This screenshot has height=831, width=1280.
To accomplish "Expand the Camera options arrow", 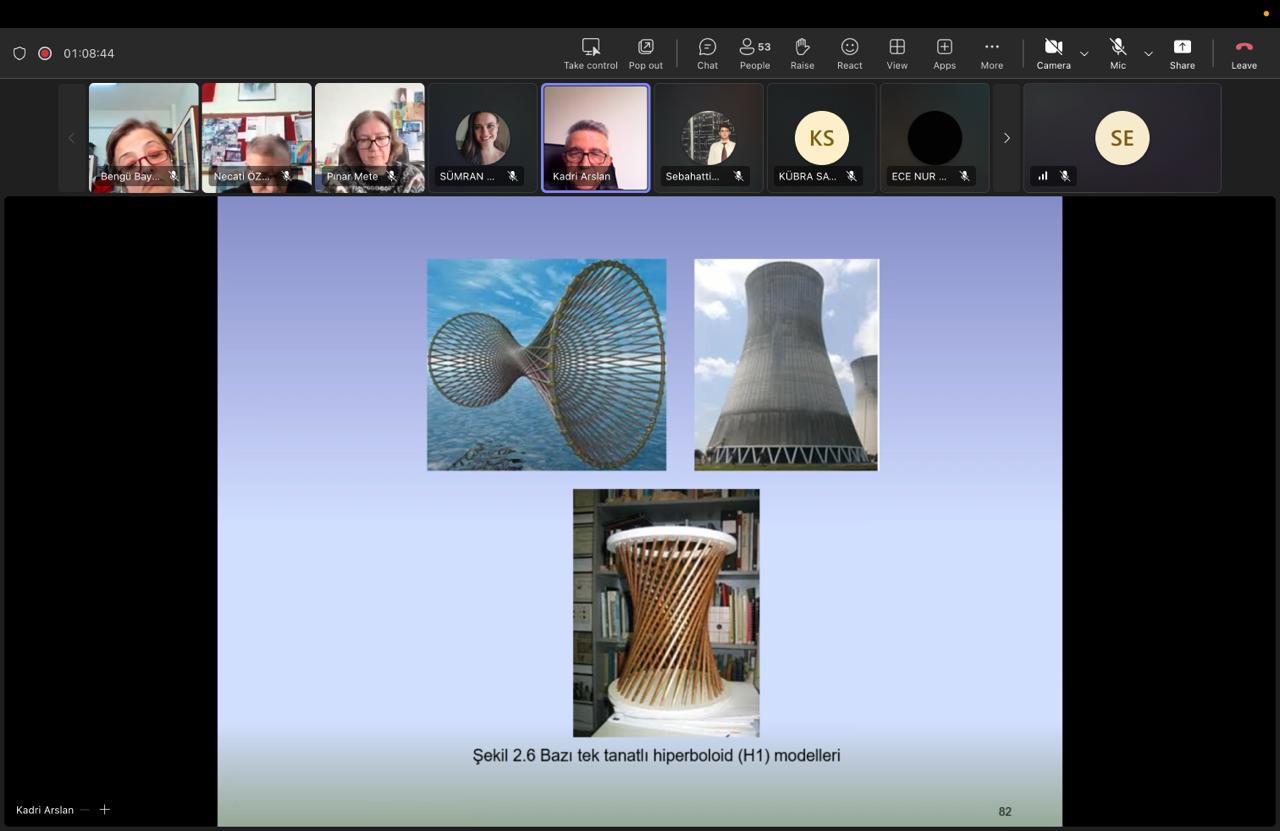I will [1084, 54].
